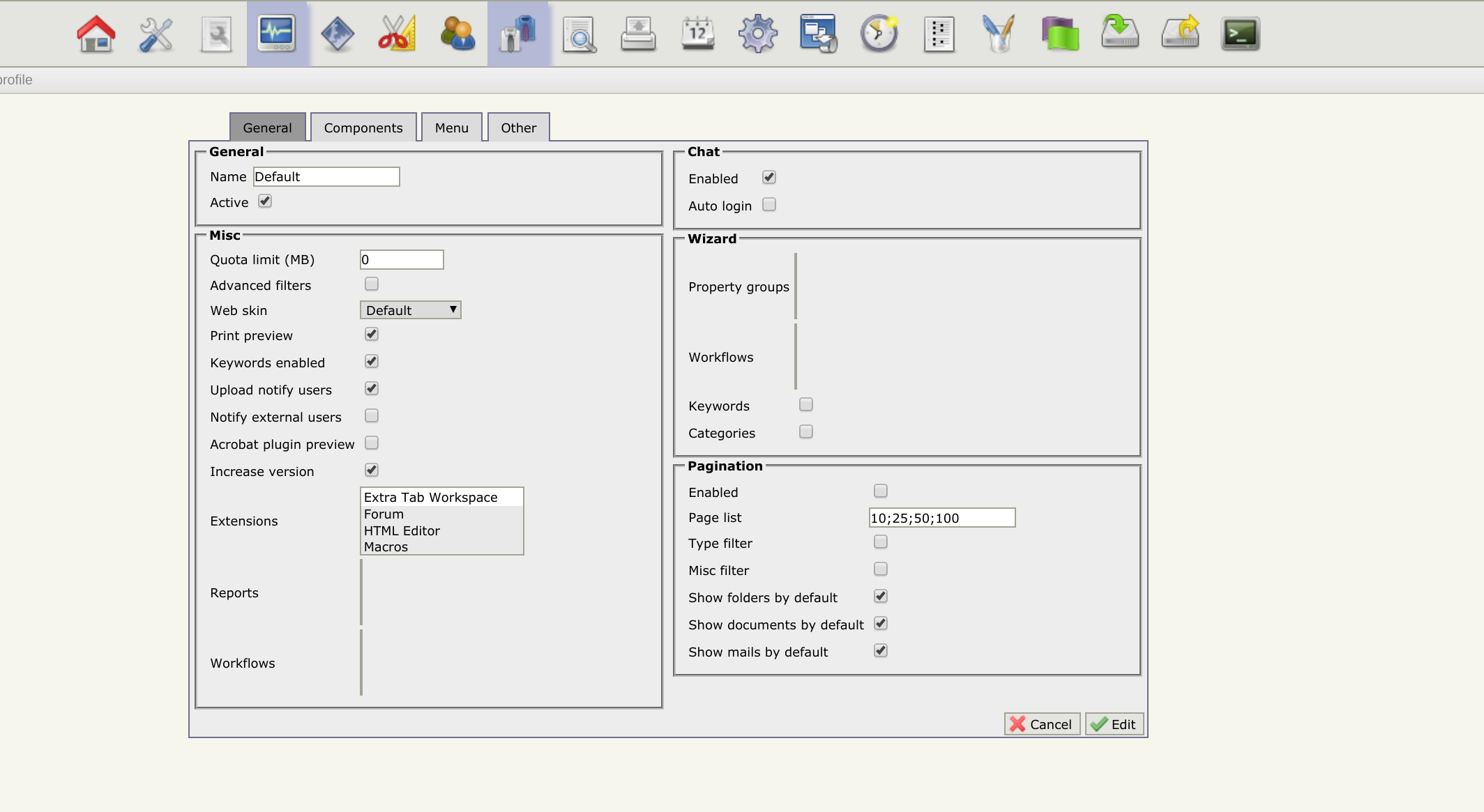This screenshot has height=812, width=1484.
Task: Enable the Advanced filters checkbox
Action: [x=372, y=284]
